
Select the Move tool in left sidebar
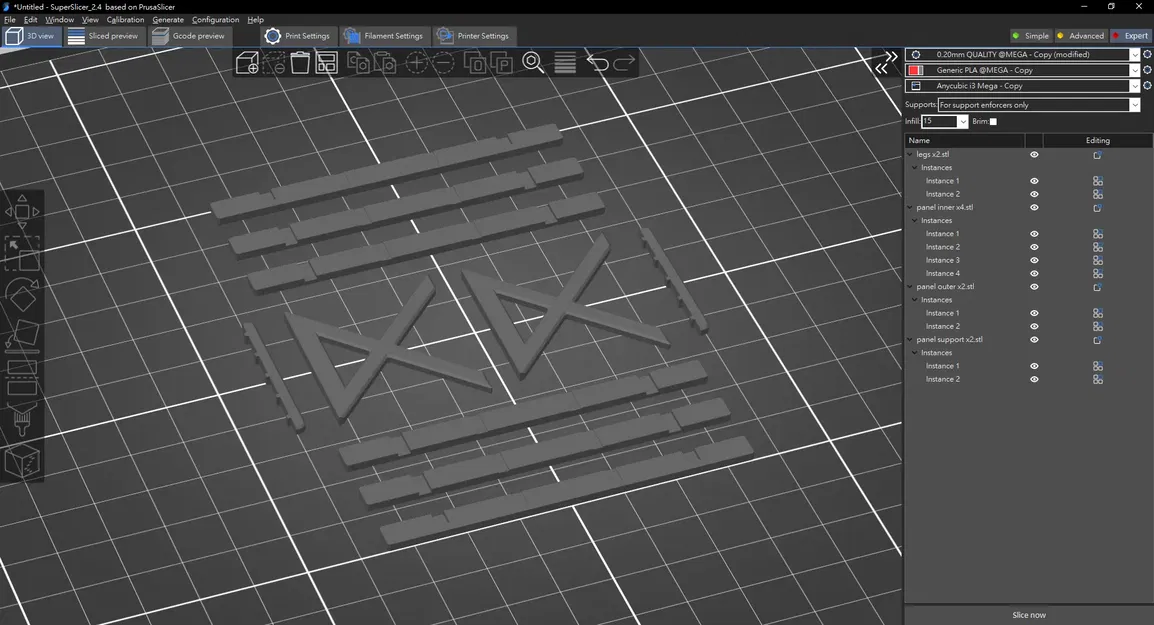pos(22,212)
